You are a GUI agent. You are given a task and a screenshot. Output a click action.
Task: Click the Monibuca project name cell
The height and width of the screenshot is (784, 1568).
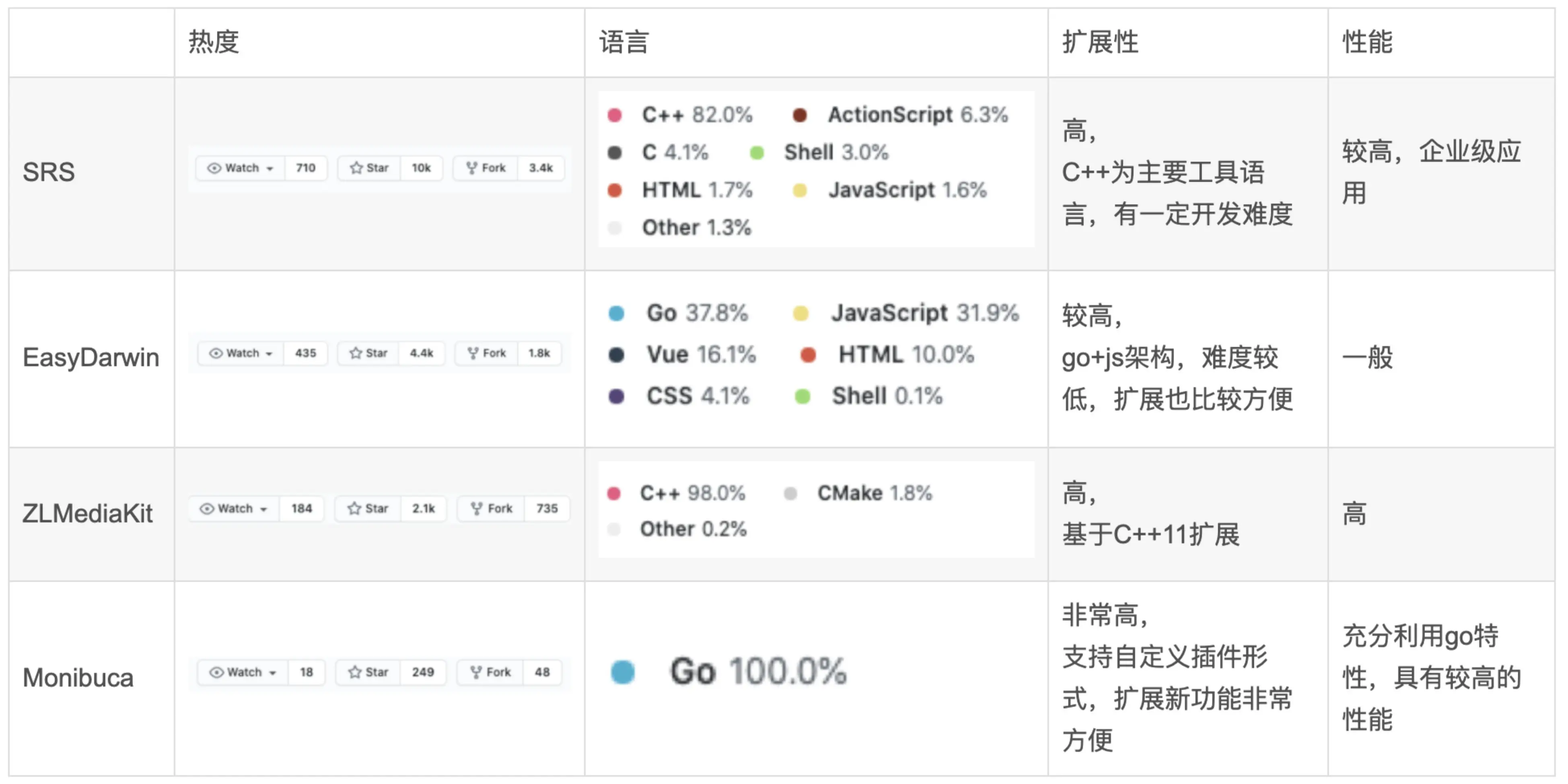coord(78,679)
